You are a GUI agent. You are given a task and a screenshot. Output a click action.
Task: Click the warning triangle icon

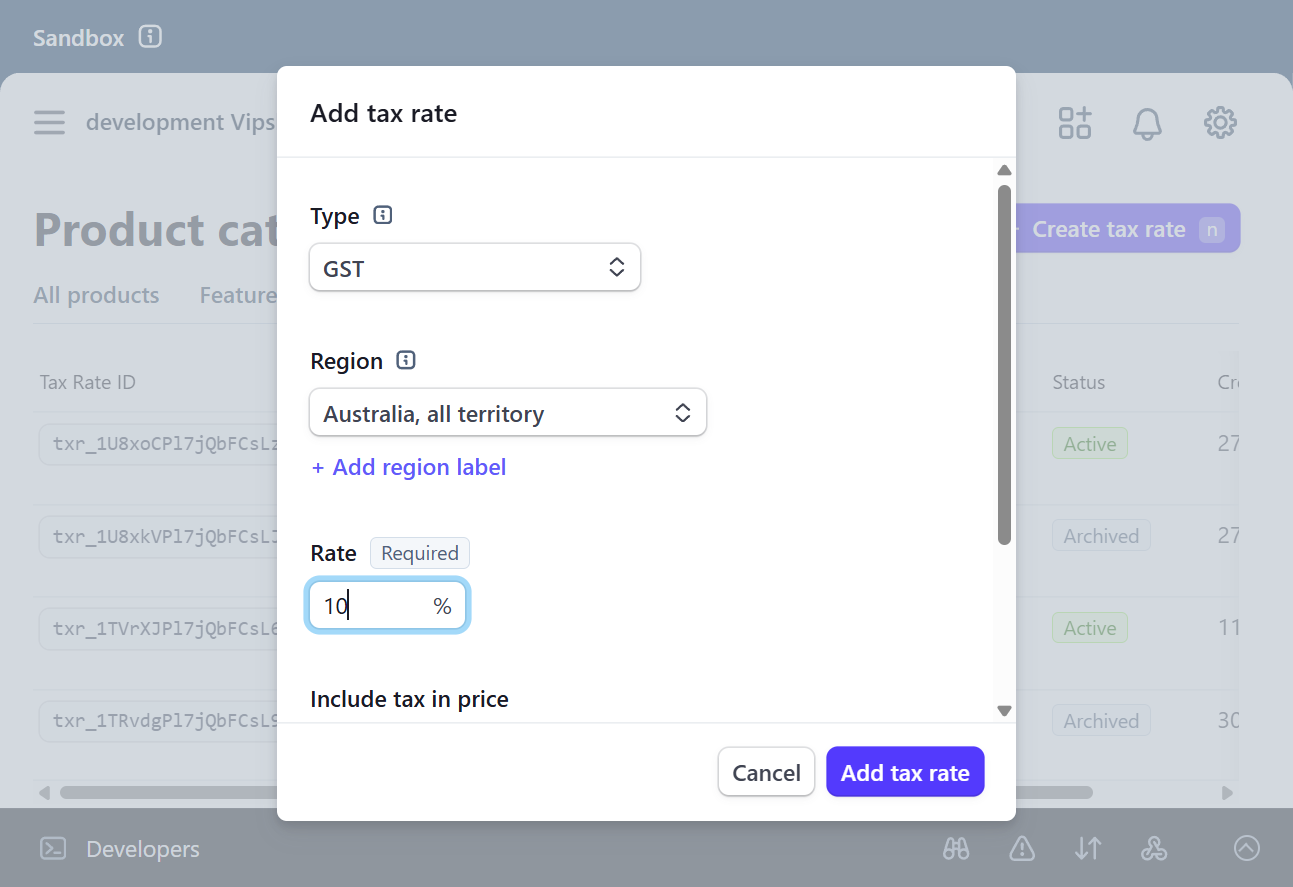point(1022,849)
